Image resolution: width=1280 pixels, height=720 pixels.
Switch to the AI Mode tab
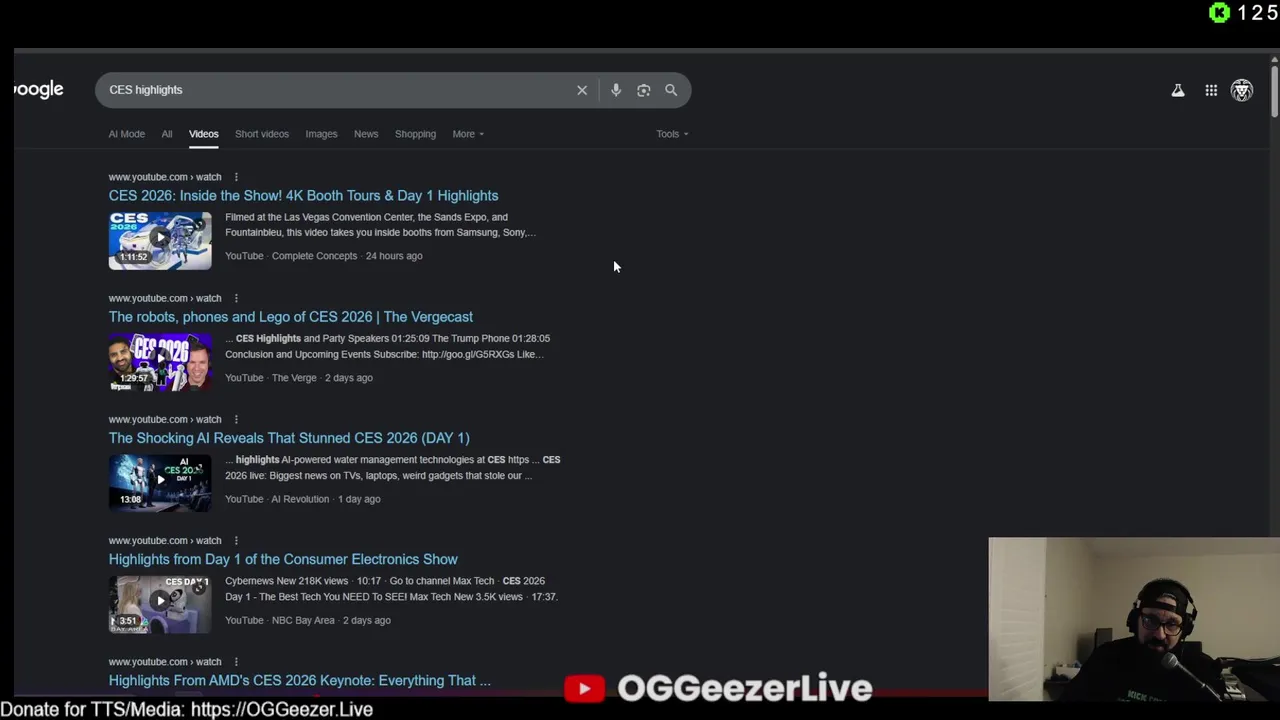pyautogui.click(x=127, y=134)
